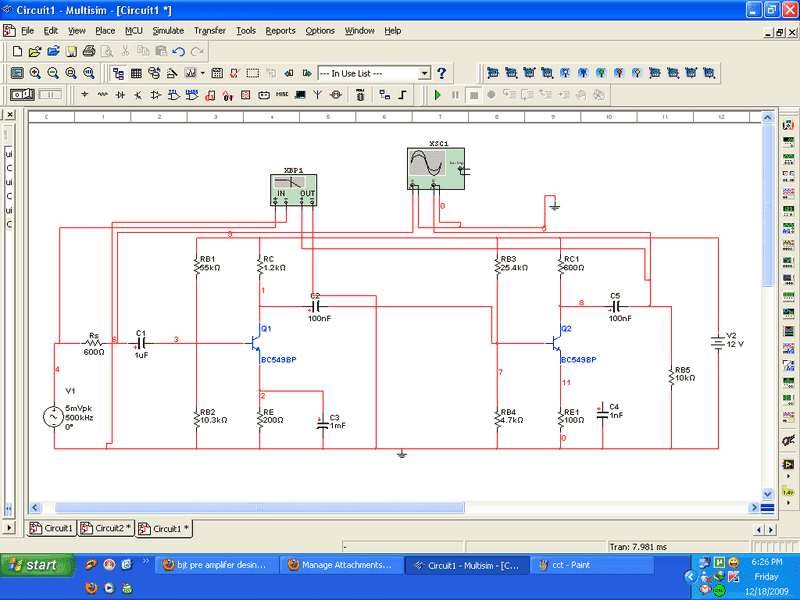This screenshot has height=600, width=800.
Task: Click the blue Help question mark icon
Action: tap(441, 73)
